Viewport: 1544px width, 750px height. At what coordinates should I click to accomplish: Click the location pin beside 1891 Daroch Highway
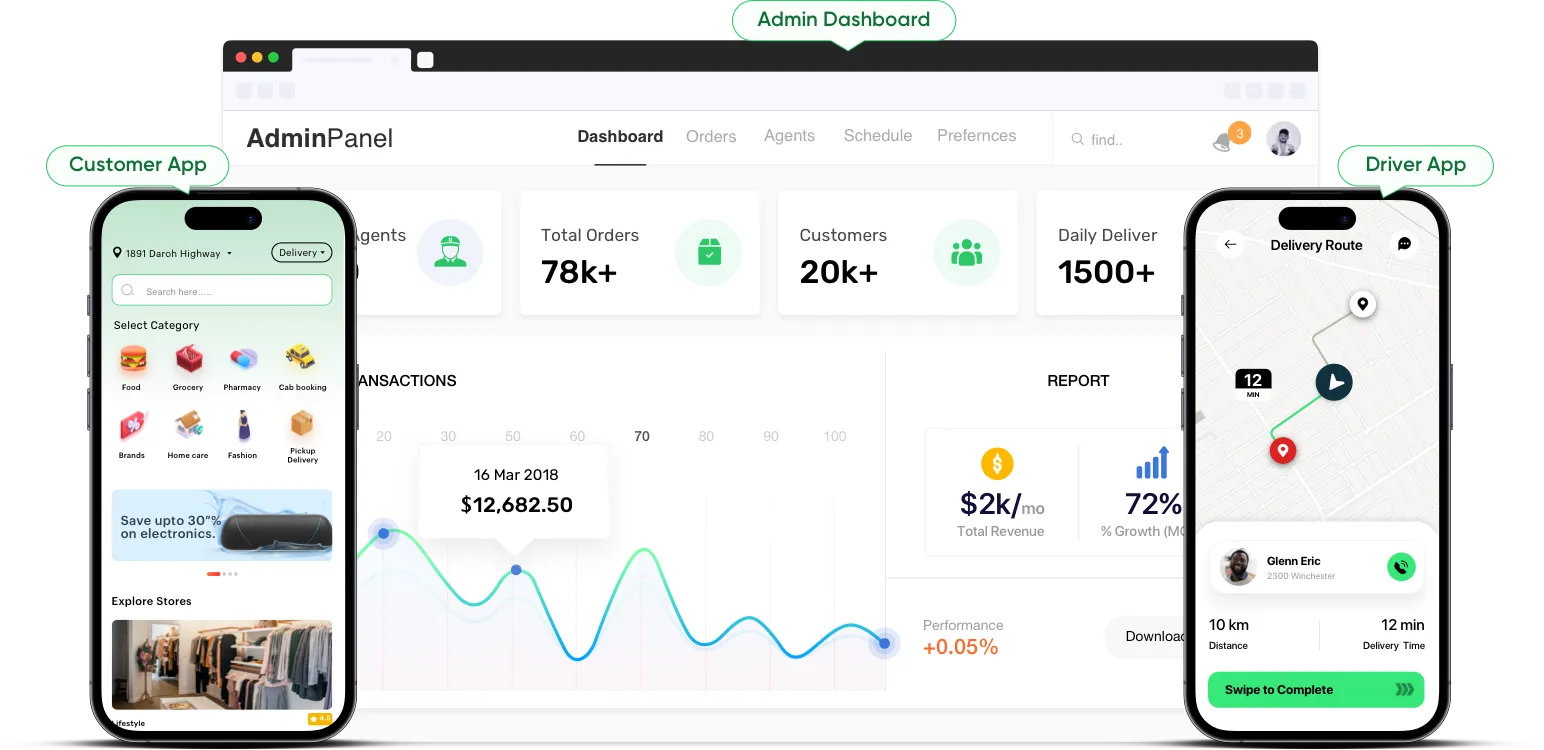click(118, 253)
